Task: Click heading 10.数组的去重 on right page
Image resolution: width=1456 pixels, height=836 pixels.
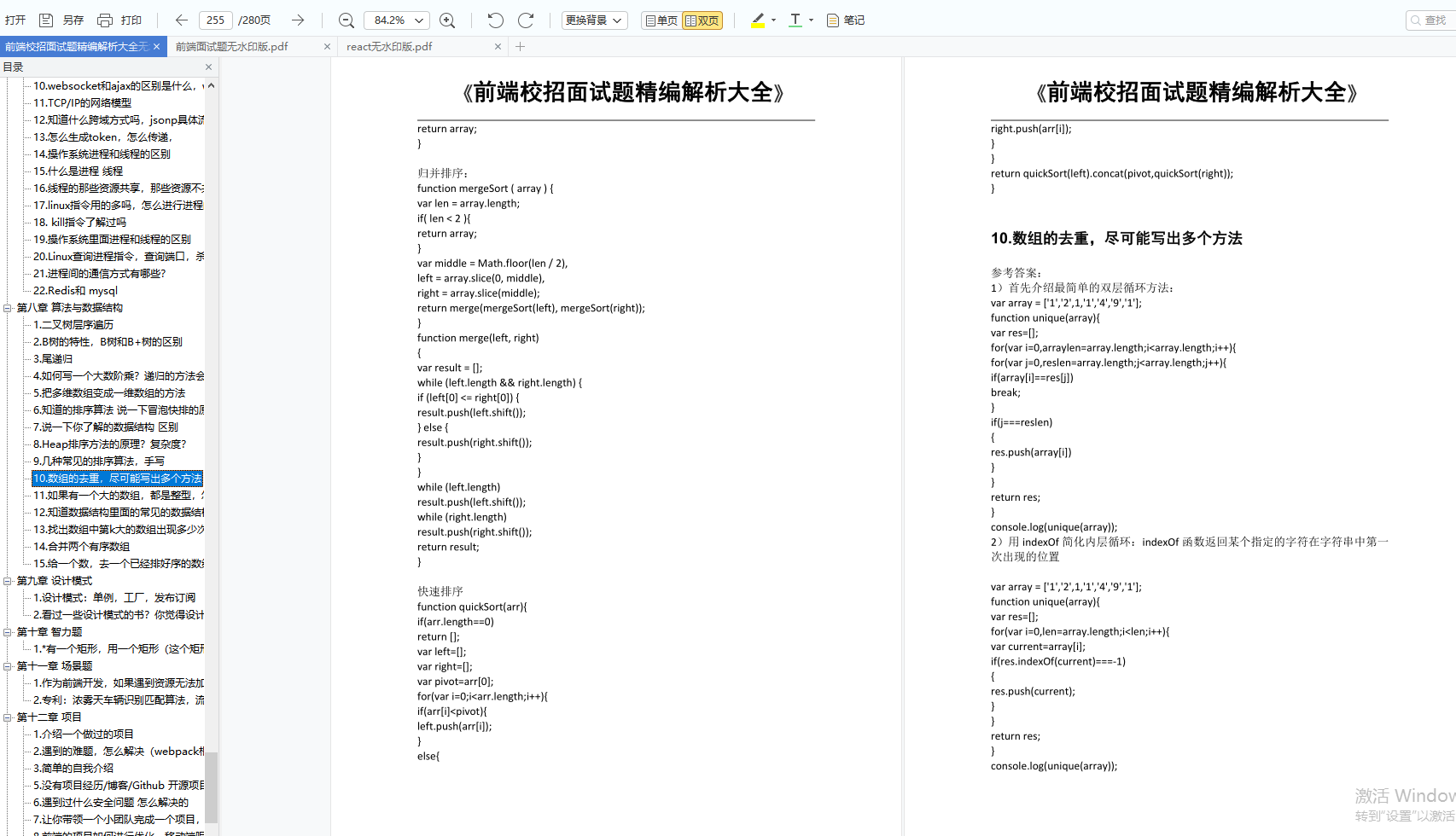Action: click(1116, 238)
